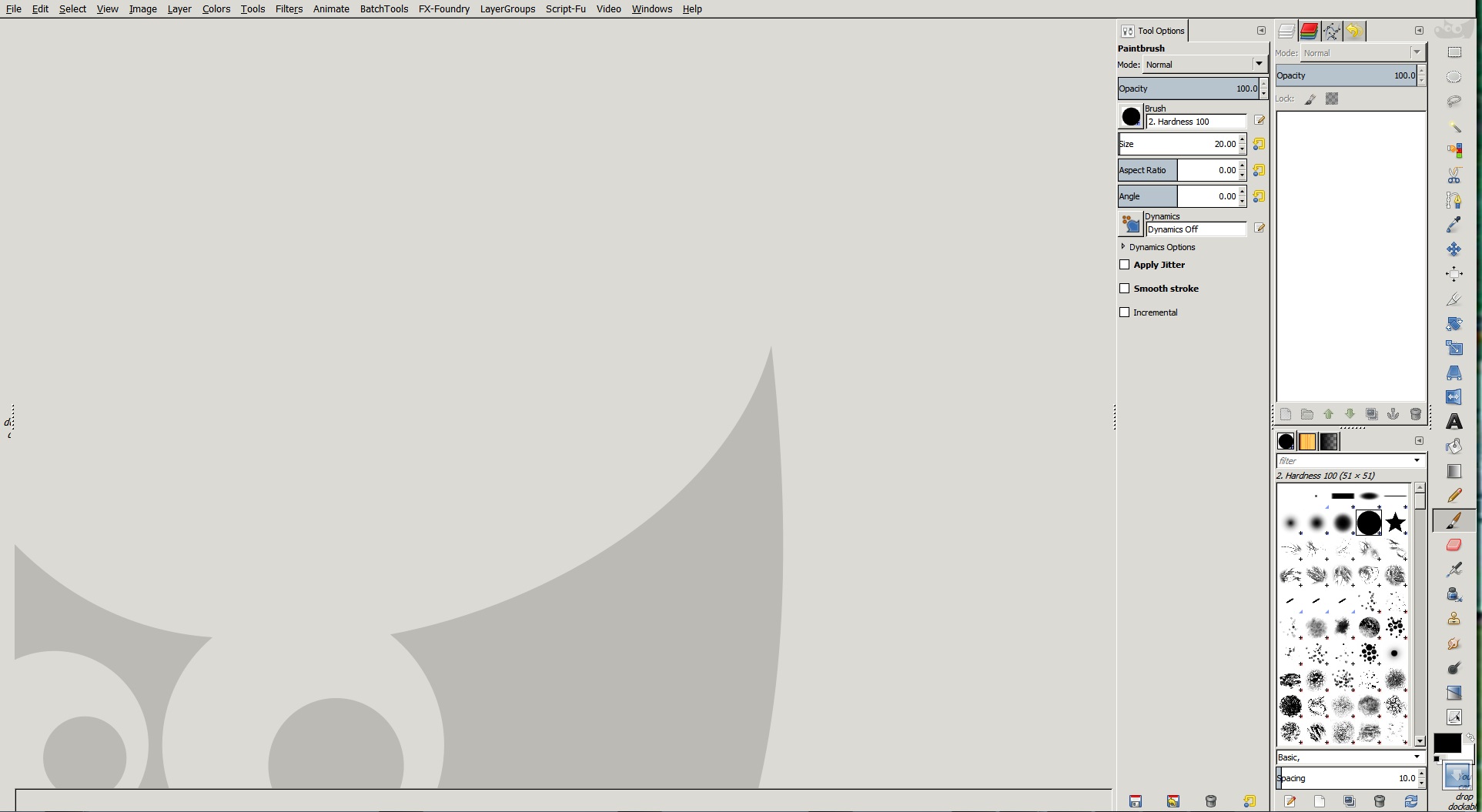Image resolution: width=1482 pixels, height=812 pixels.
Task: Select the Bucket Fill tool
Action: tap(1454, 446)
